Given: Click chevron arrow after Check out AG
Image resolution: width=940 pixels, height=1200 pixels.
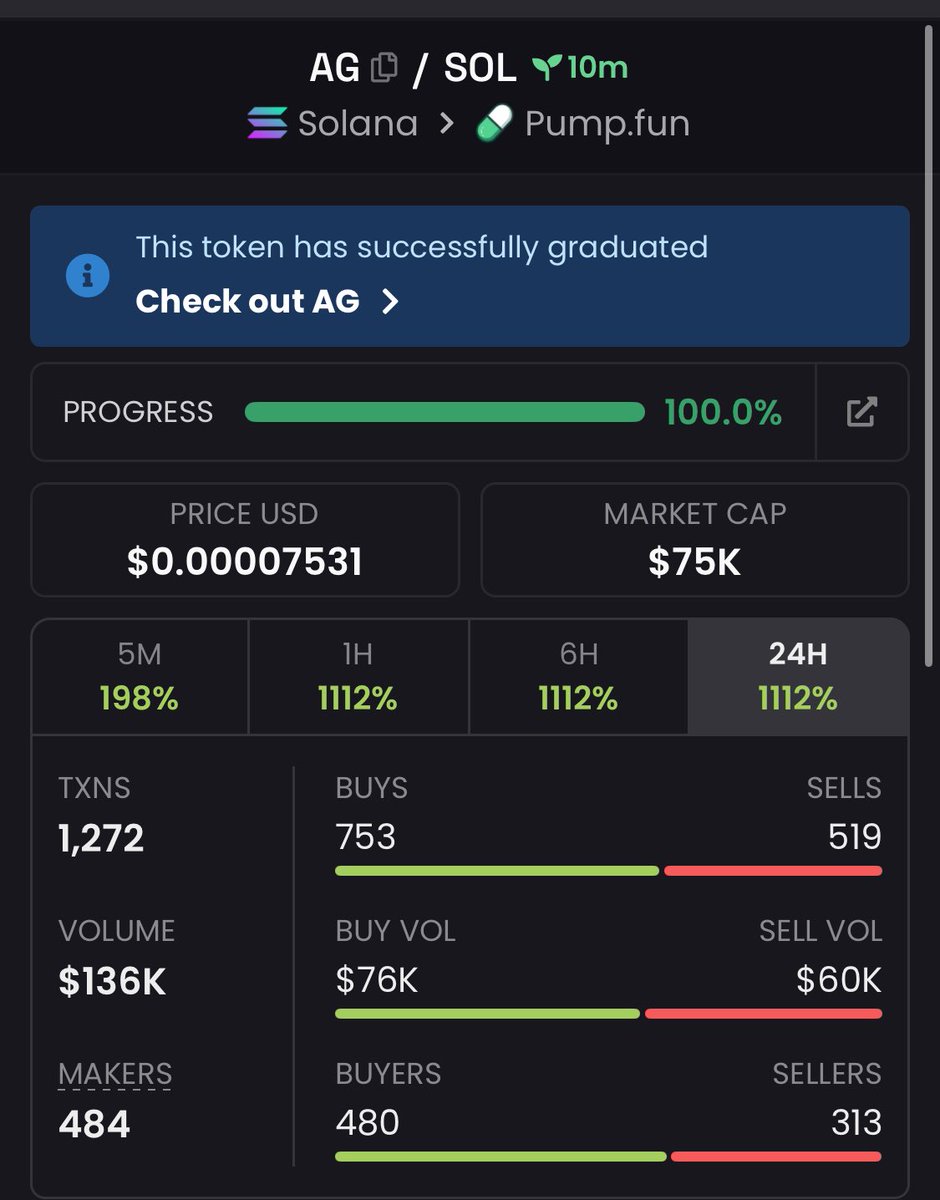Looking at the screenshot, I should tap(391, 302).
